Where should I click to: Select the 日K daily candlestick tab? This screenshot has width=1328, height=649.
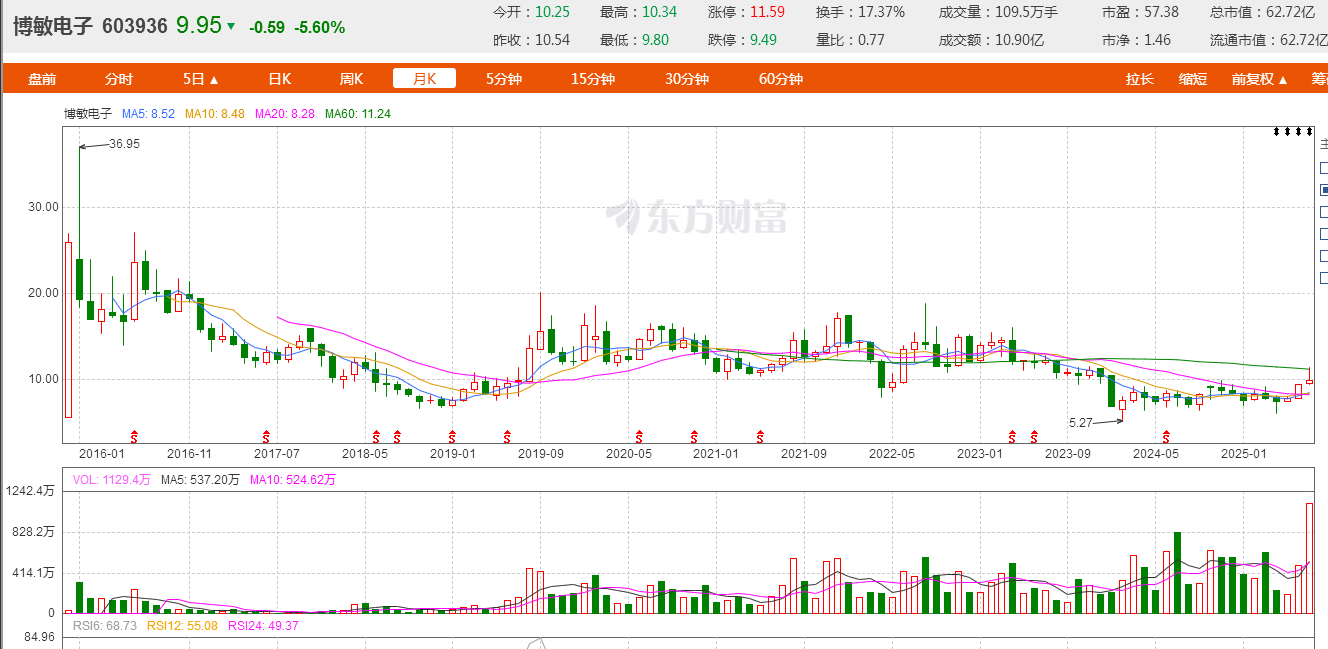280,79
